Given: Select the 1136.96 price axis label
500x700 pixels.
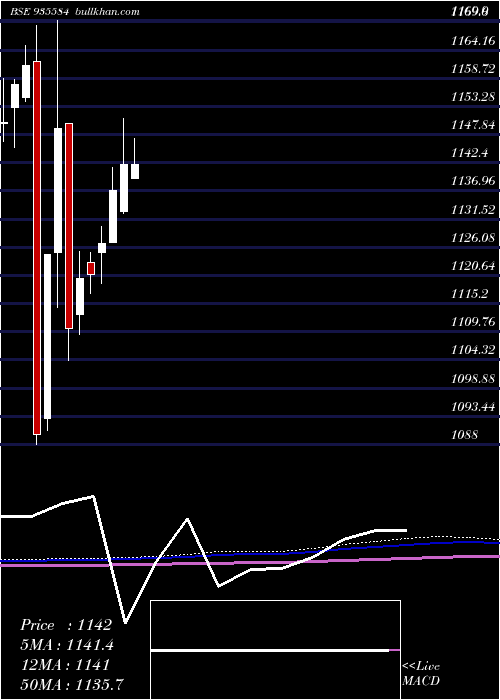Looking at the screenshot, I should [x=473, y=181].
